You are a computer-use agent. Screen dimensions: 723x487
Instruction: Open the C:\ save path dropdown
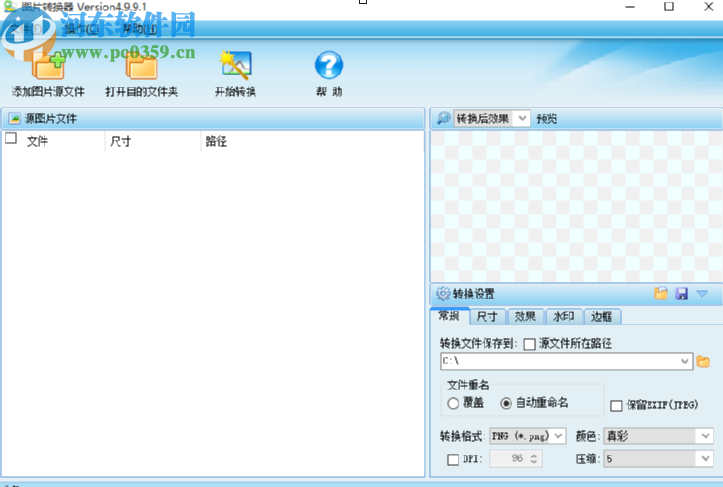pos(685,361)
